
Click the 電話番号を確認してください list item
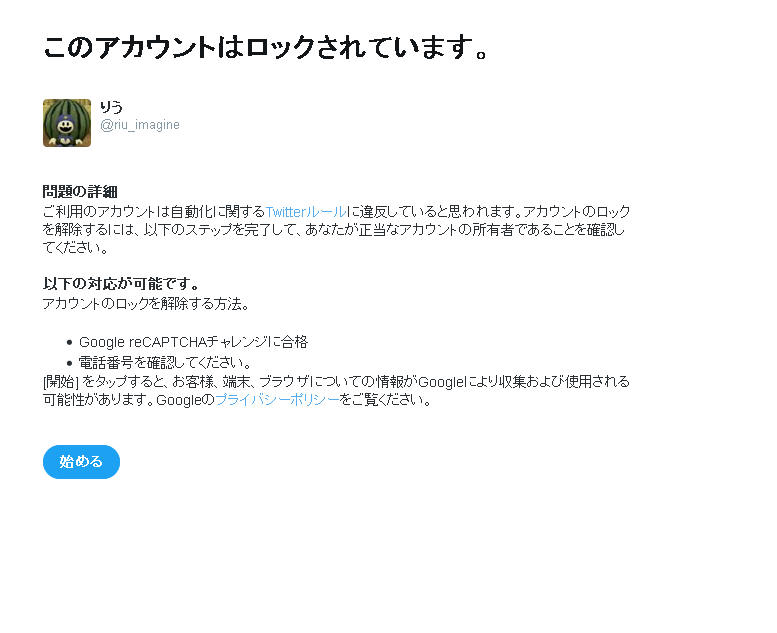tap(165, 363)
